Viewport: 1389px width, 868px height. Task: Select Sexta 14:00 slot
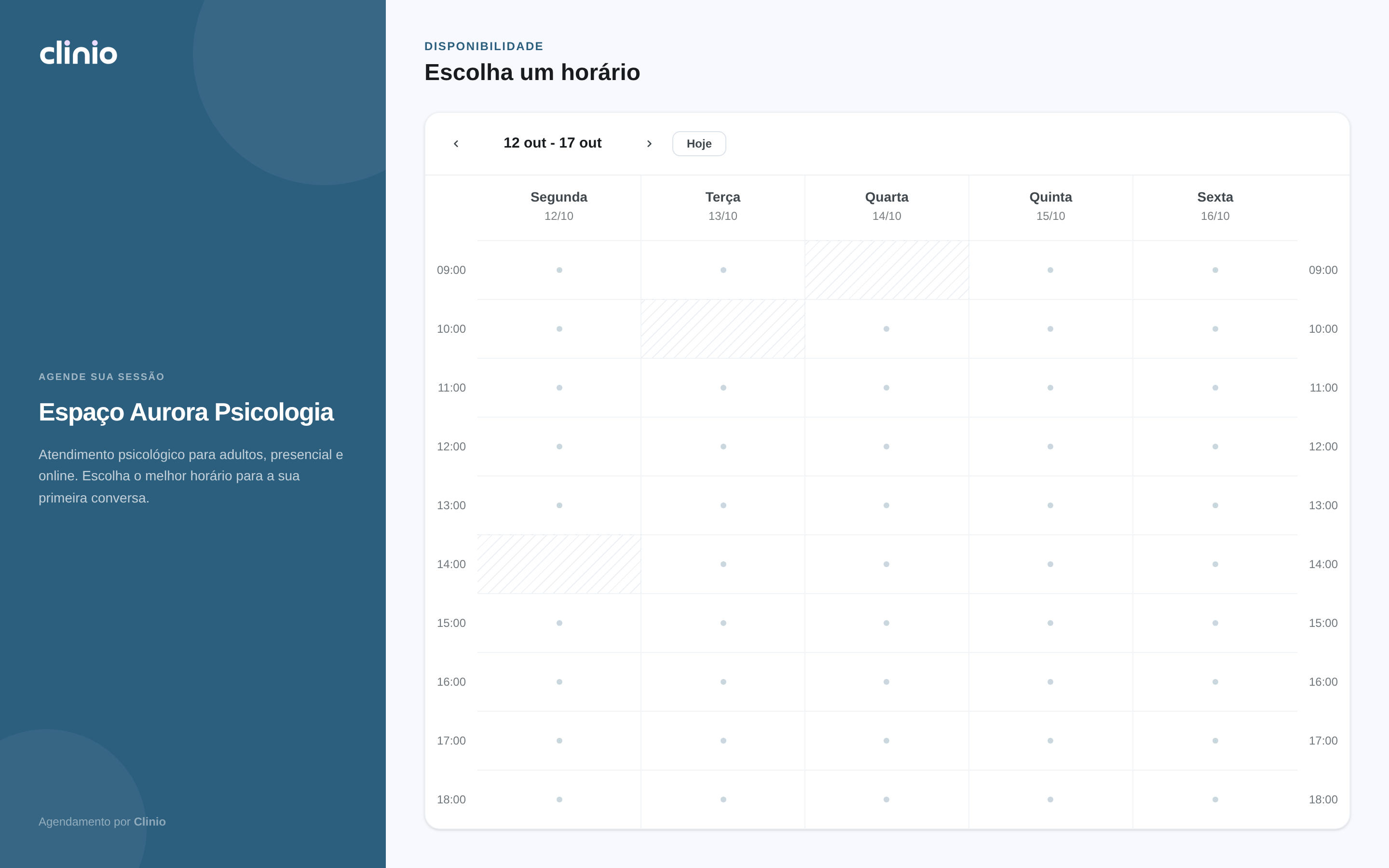(x=1215, y=564)
